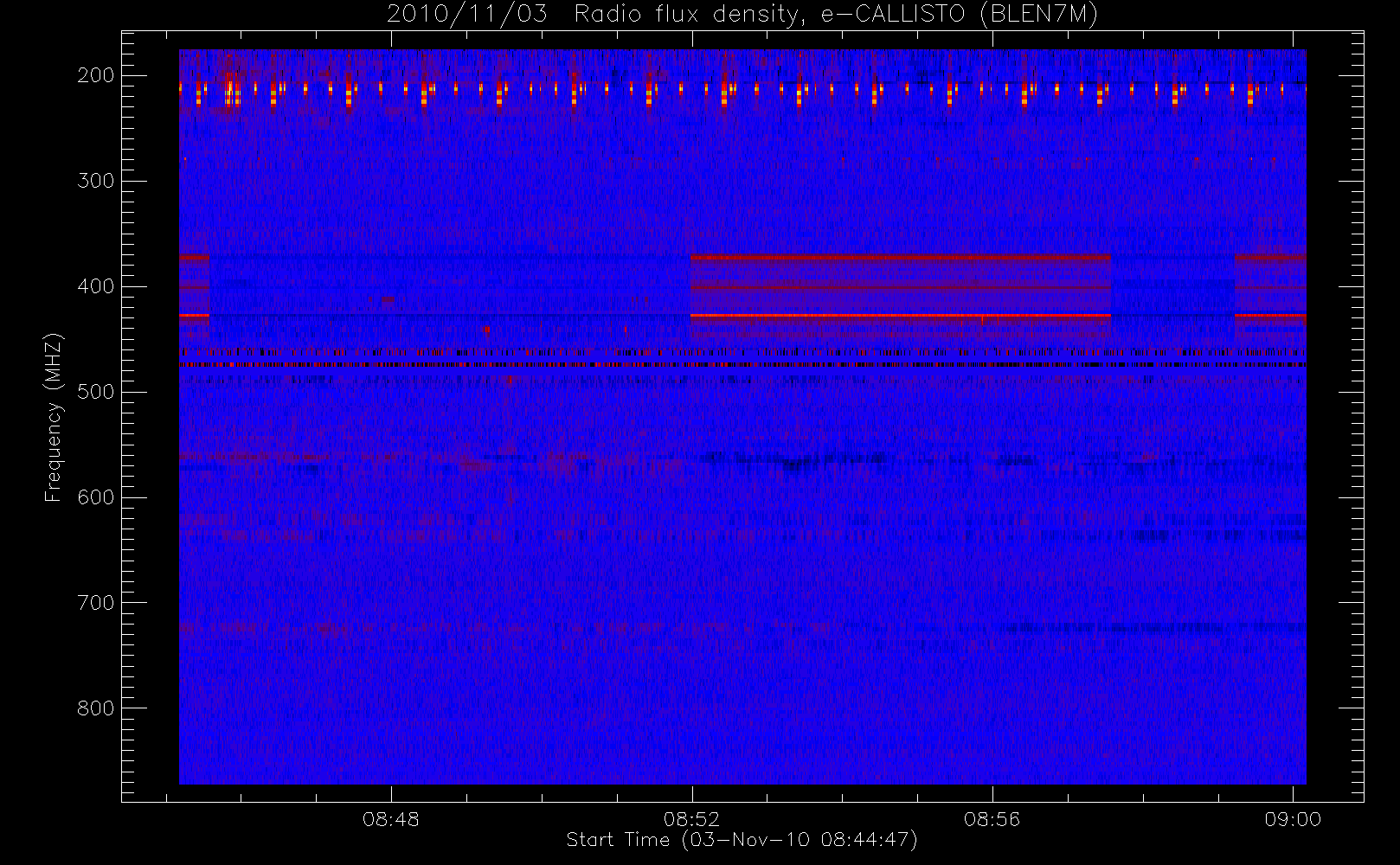Click the 400 frequency tick label
Viewport: 1400px width, 865px height.
coord(96,286)
